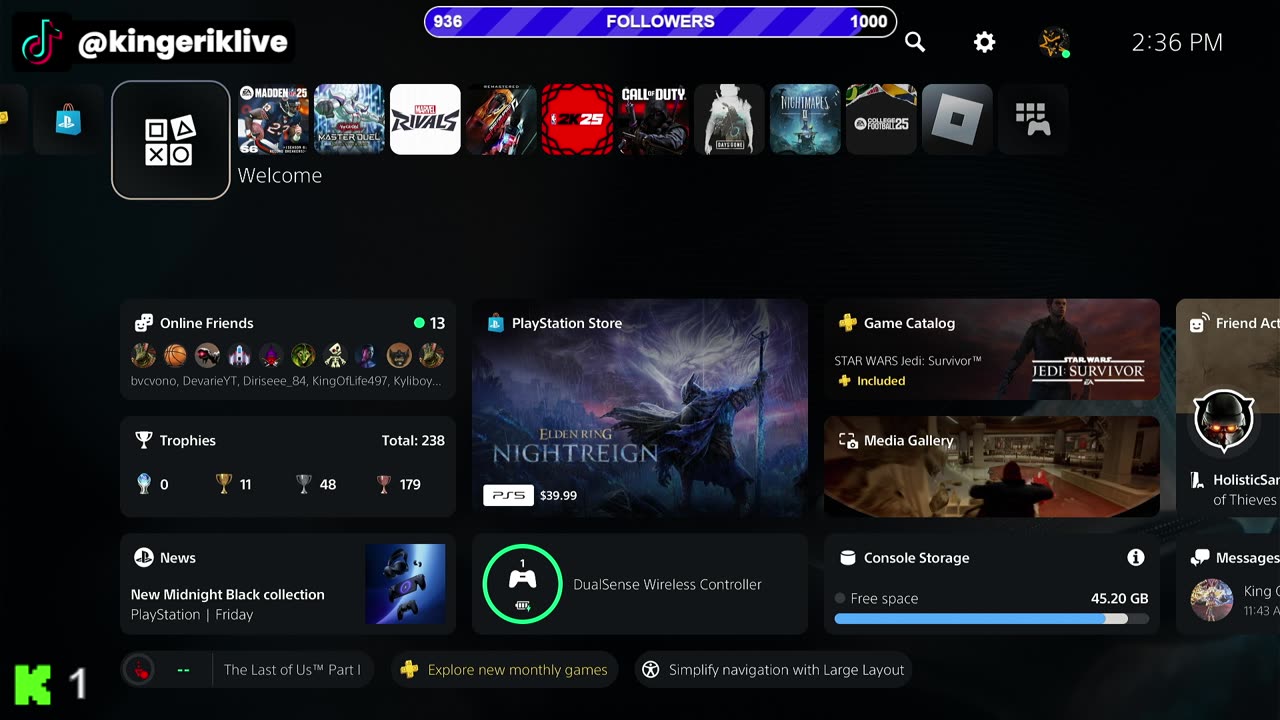Click the bronze trophy count icon
This screenshot has width=1280, height=720.
(x=383, y=484)
